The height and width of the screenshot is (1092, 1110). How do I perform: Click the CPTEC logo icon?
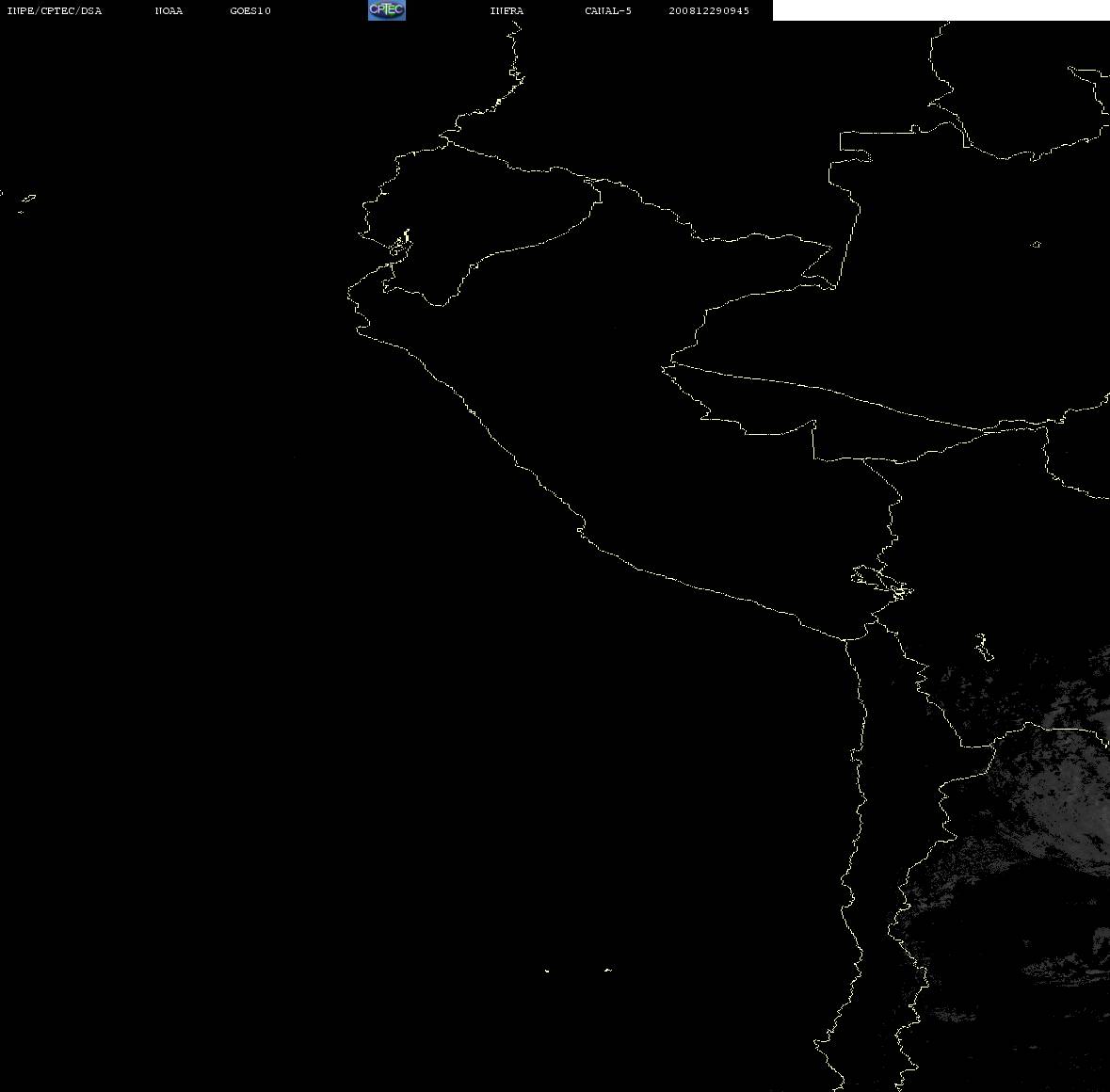coord(387,10)
